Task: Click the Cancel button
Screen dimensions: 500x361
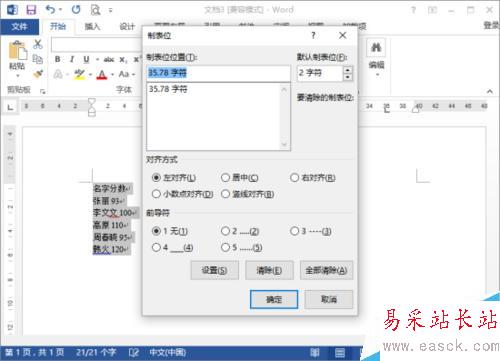Action: coord(329,299)
